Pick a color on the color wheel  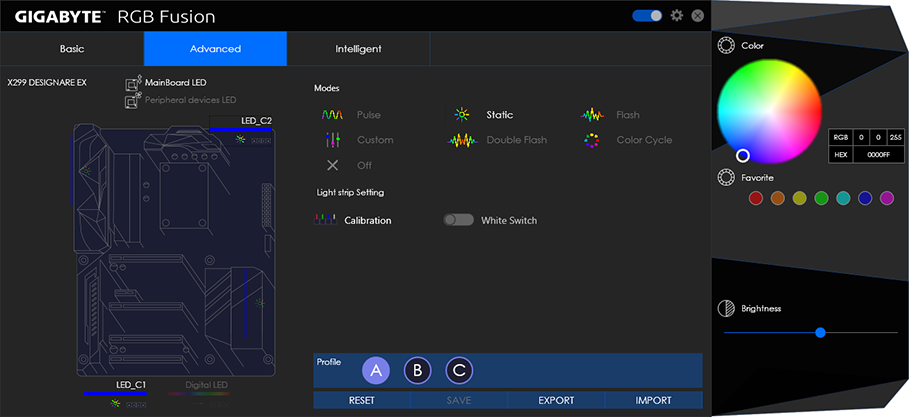pos(769,110)
